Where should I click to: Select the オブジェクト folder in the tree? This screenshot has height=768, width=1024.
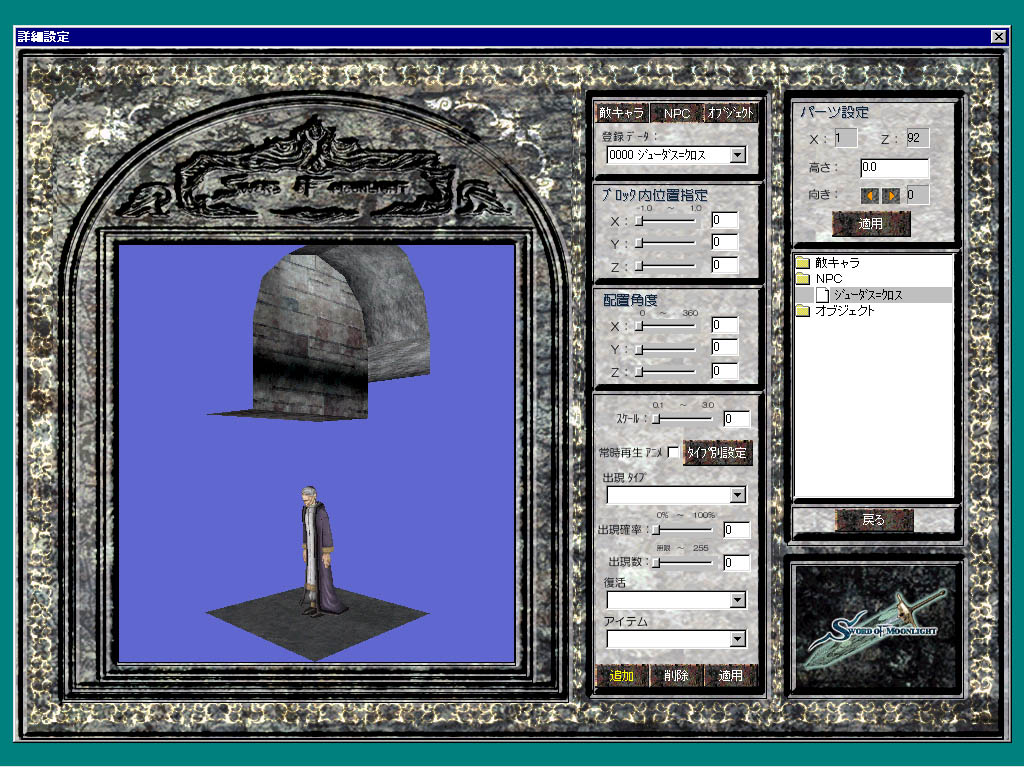point(844,311)
